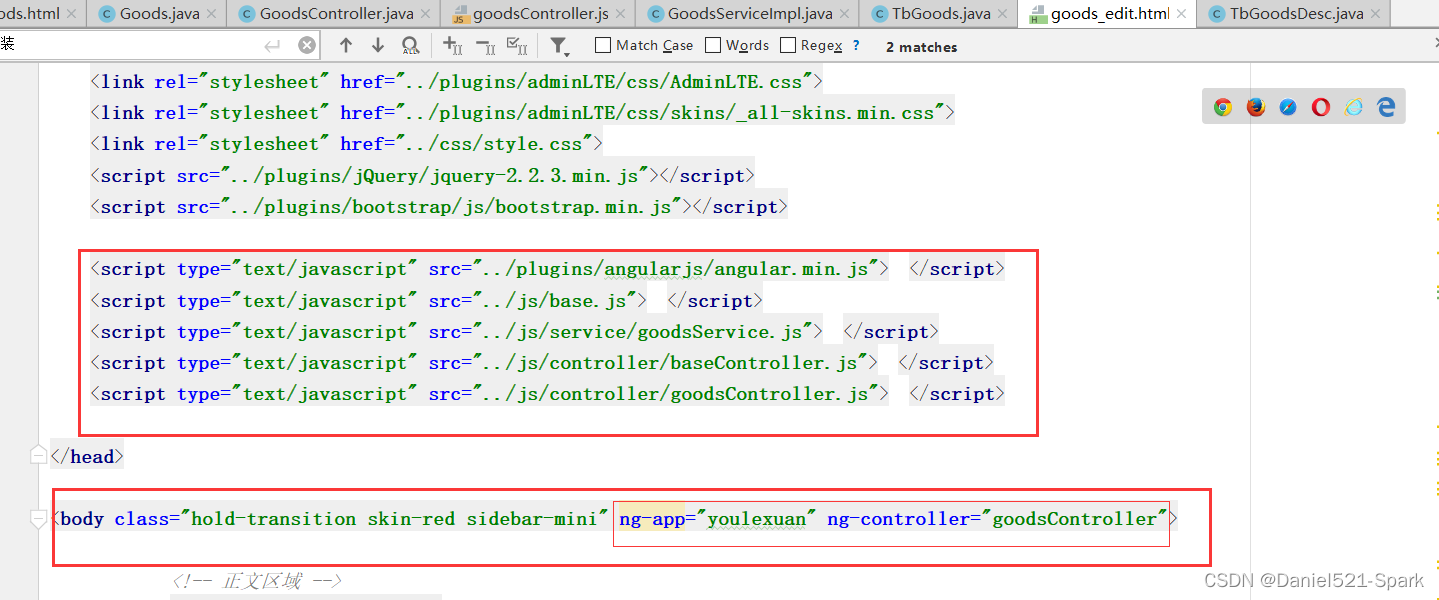
Task: Click the hold-transition class value
Action: click(x=273, y=519)
